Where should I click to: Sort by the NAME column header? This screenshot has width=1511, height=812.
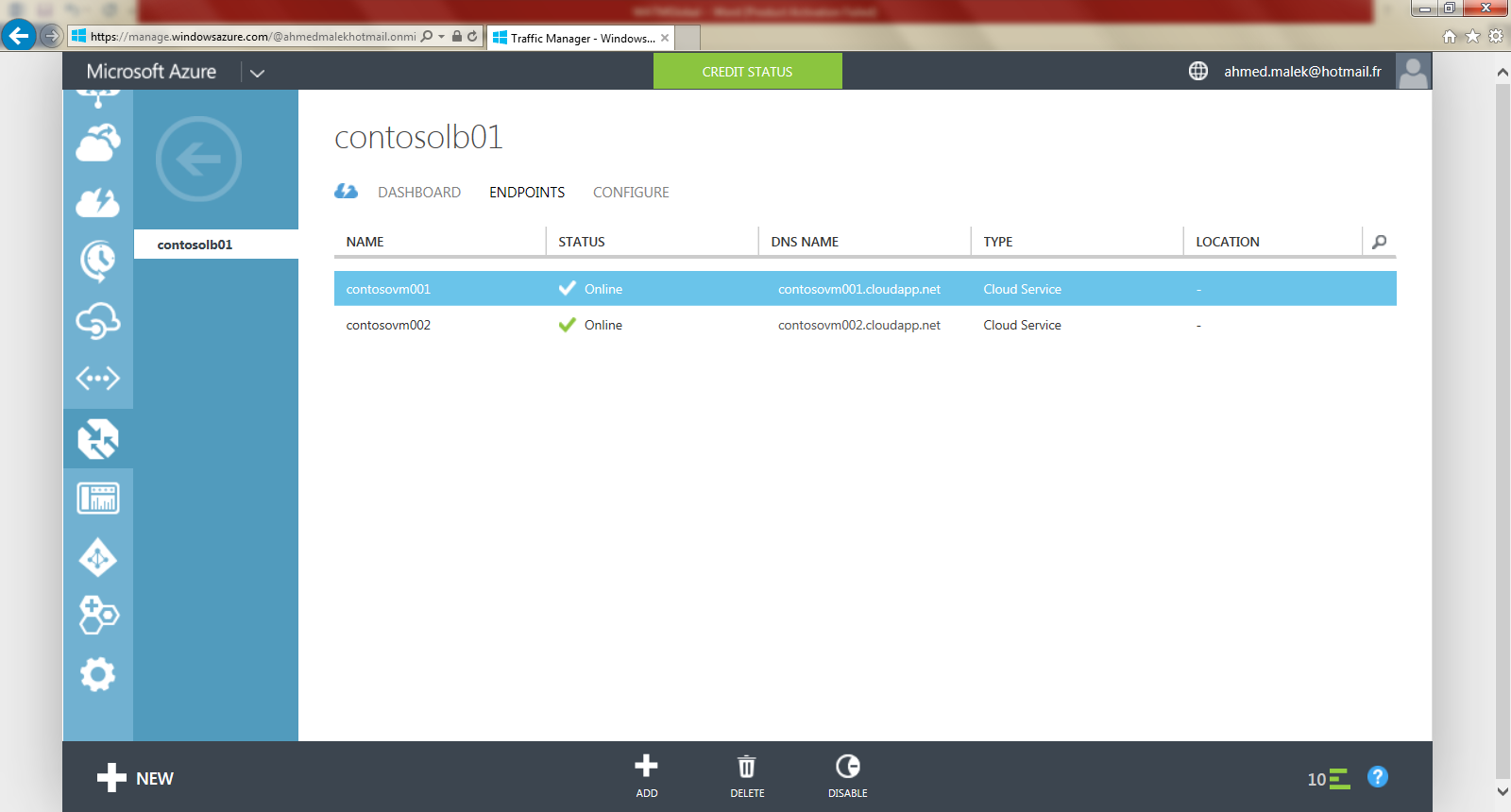(x=365, y=242)
